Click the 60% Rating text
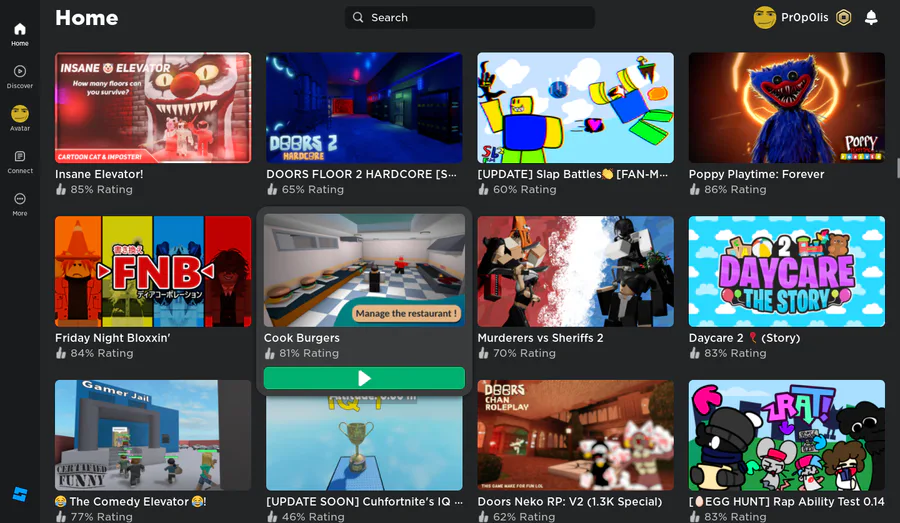 click(x=524, y=189)
